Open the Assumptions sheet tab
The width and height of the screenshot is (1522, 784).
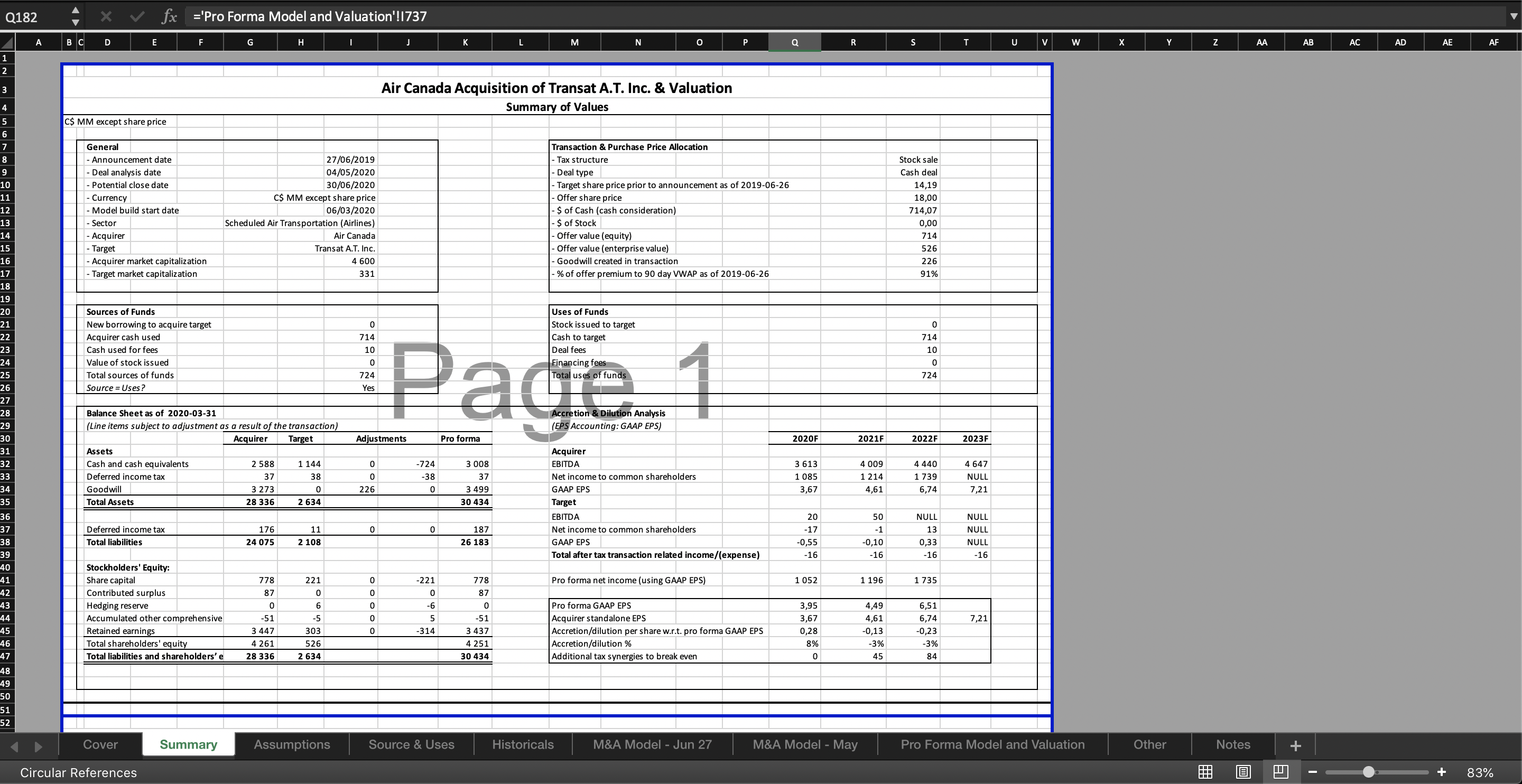pos(292,744)
